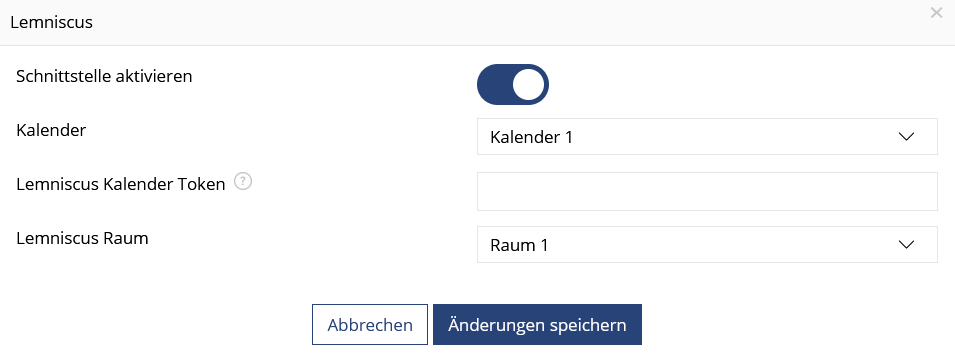
Task: Select the displayed value Raum 1
Action: pyautogui.click(x=519, y=245)
